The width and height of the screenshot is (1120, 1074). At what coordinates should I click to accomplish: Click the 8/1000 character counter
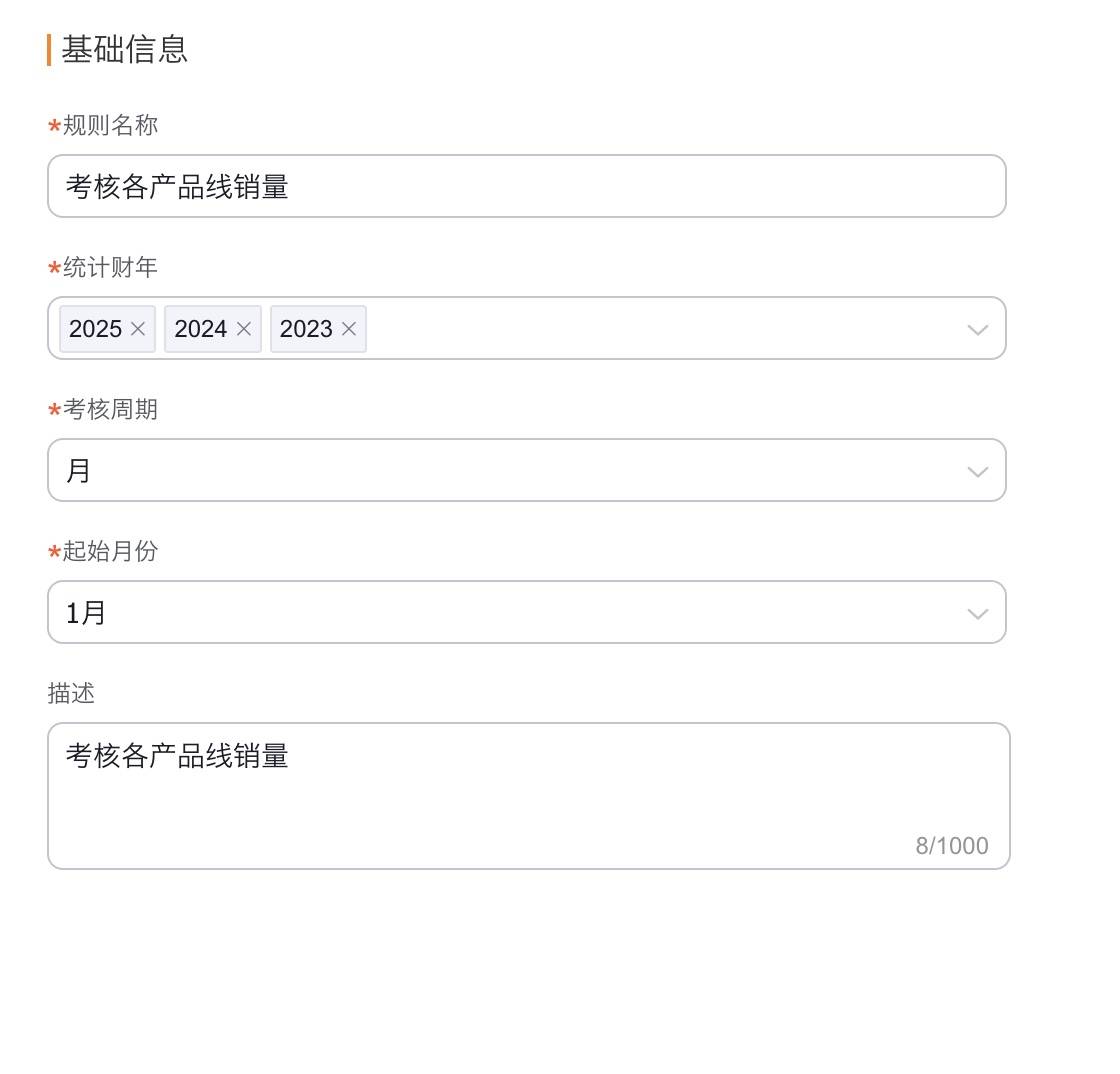pyautogui.click(x=951, y=846)
